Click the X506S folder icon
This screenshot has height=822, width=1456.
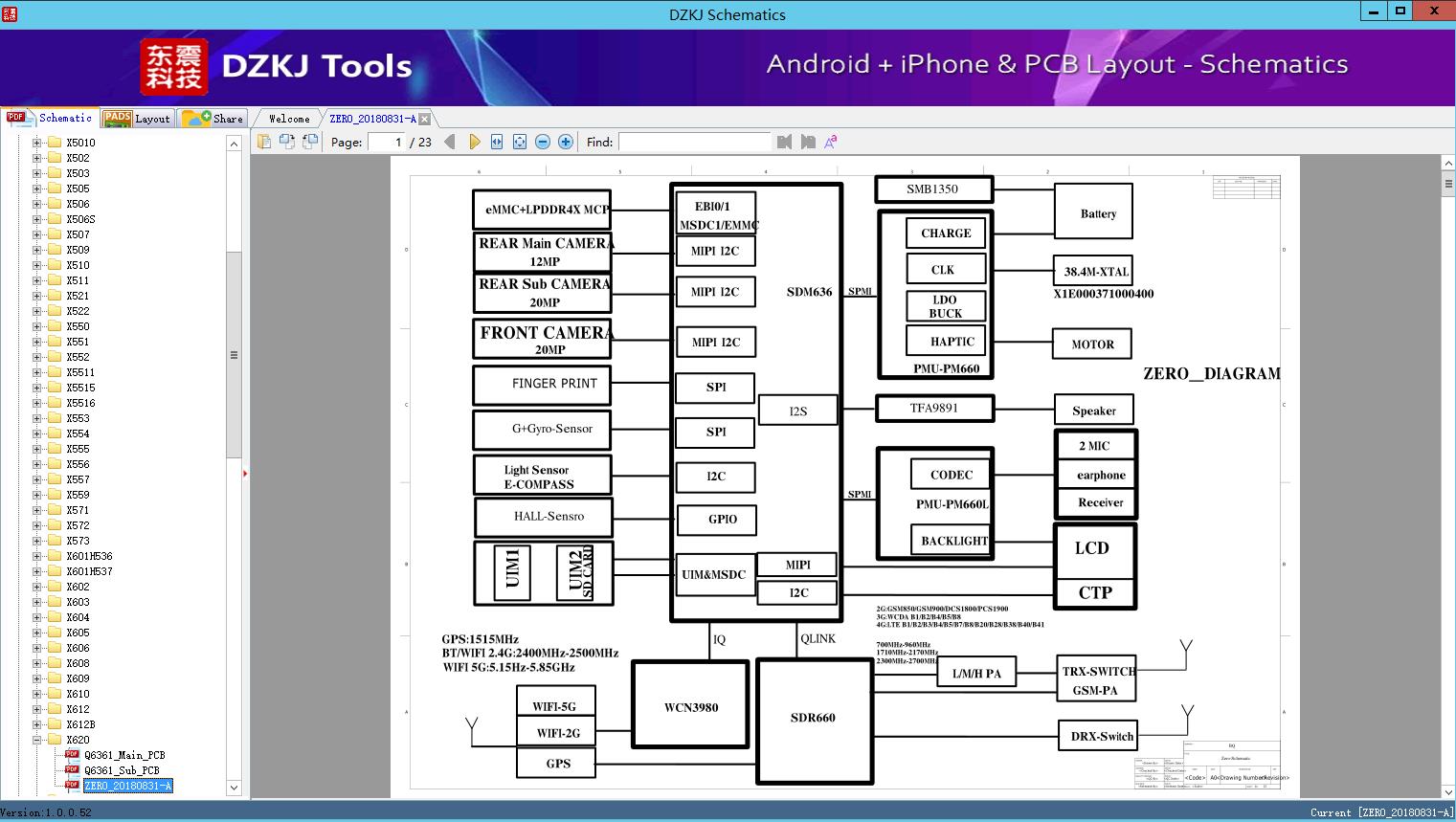coord(55,219)
